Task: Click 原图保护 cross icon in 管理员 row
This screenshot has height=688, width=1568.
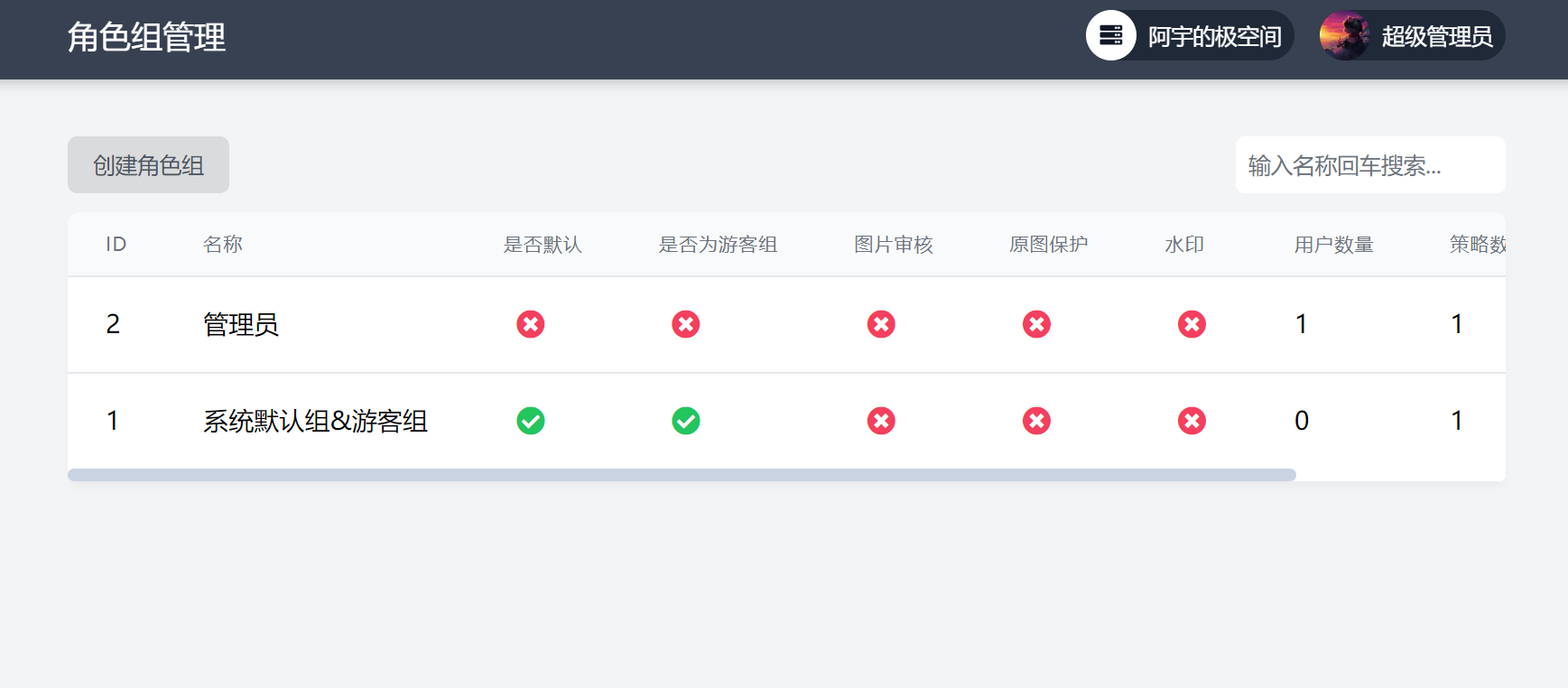Action: coord(1036,324)
